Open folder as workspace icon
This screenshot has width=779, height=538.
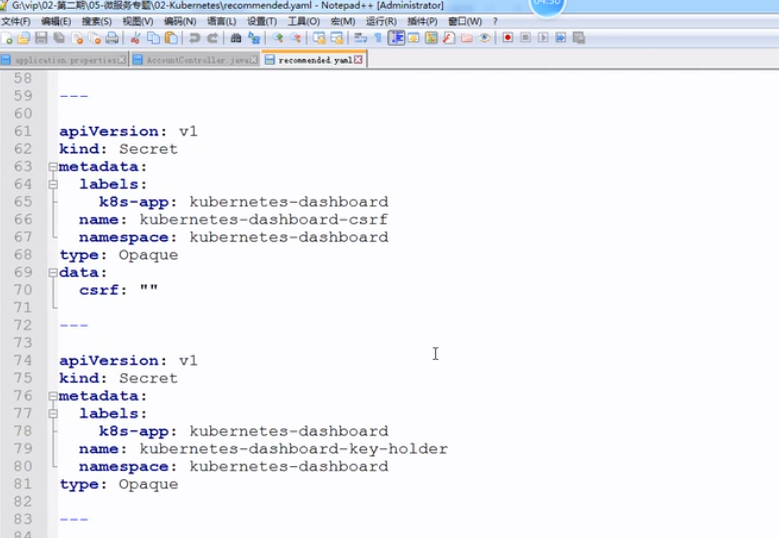click(467, 38)
